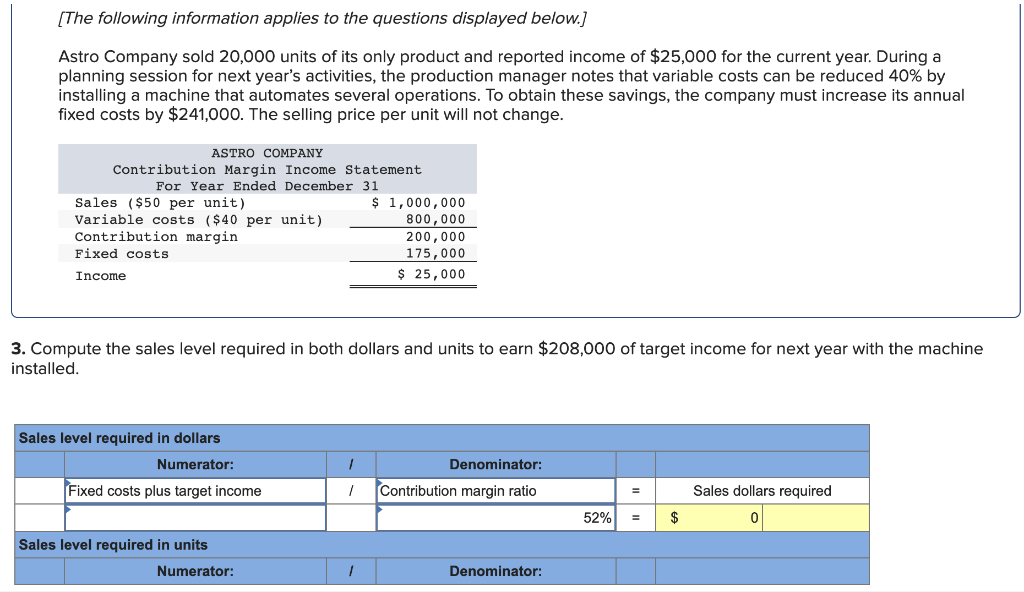The image size is (1024, 592).
Task: Click the 'Numerator:' header in units section
Action: (195, 571)
